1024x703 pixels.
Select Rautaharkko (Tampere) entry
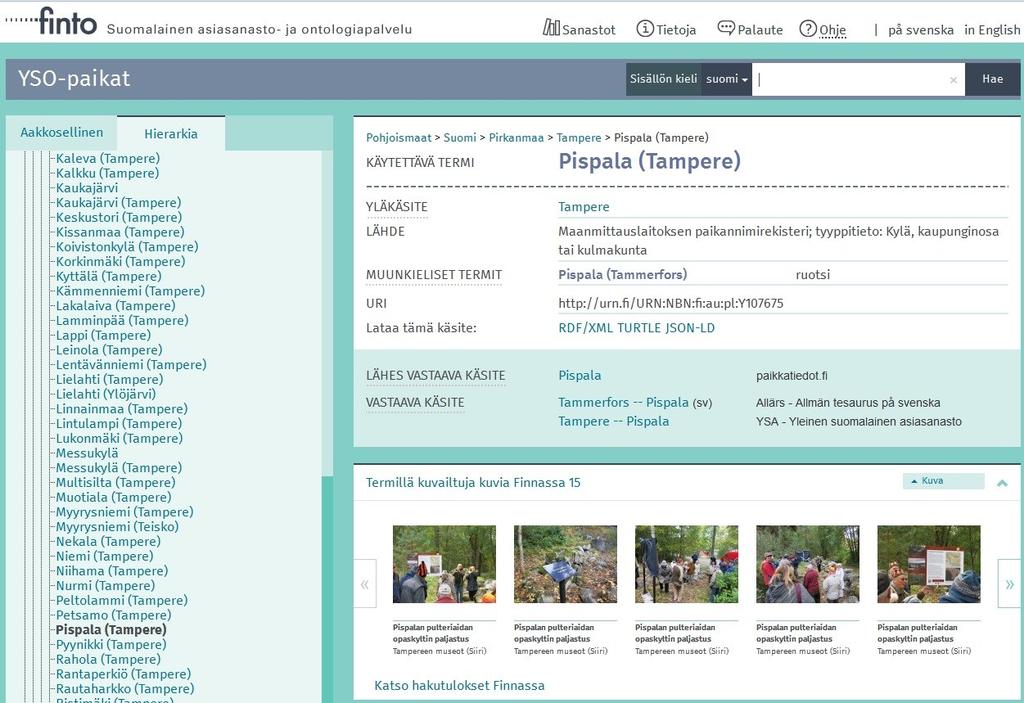[125, 689]
